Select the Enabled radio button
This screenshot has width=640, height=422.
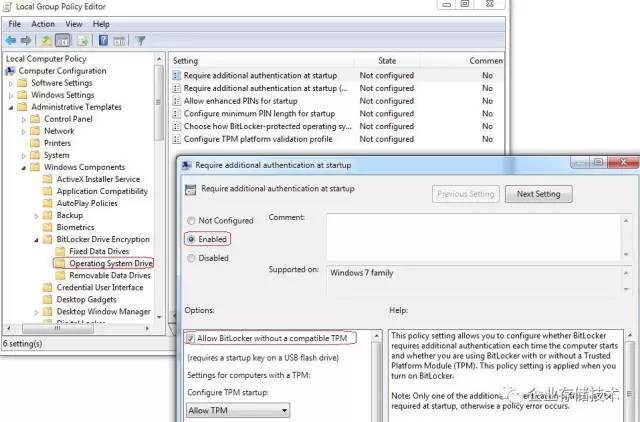click(191, 239)
